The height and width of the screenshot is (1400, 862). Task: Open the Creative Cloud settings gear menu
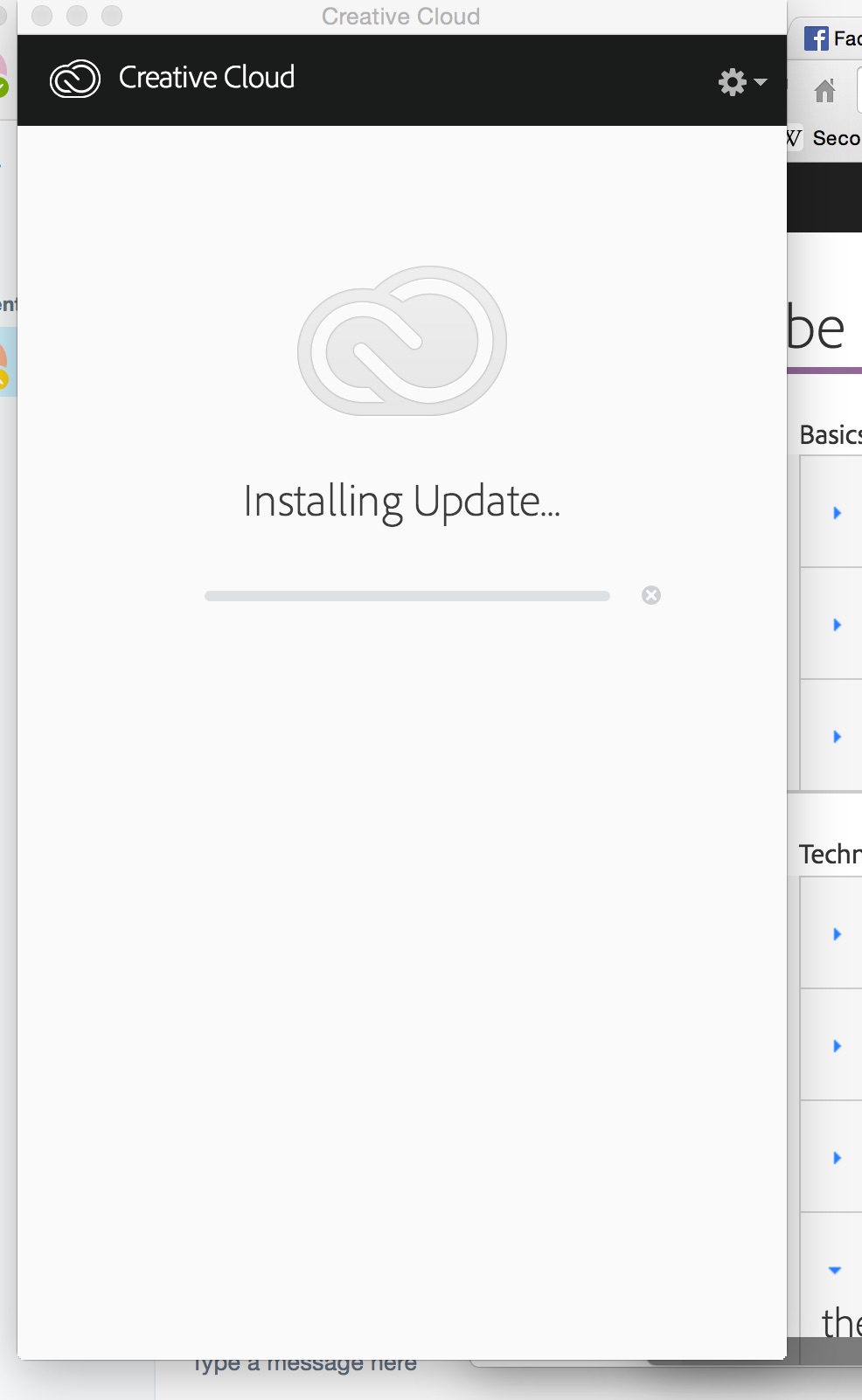(732, 80)
